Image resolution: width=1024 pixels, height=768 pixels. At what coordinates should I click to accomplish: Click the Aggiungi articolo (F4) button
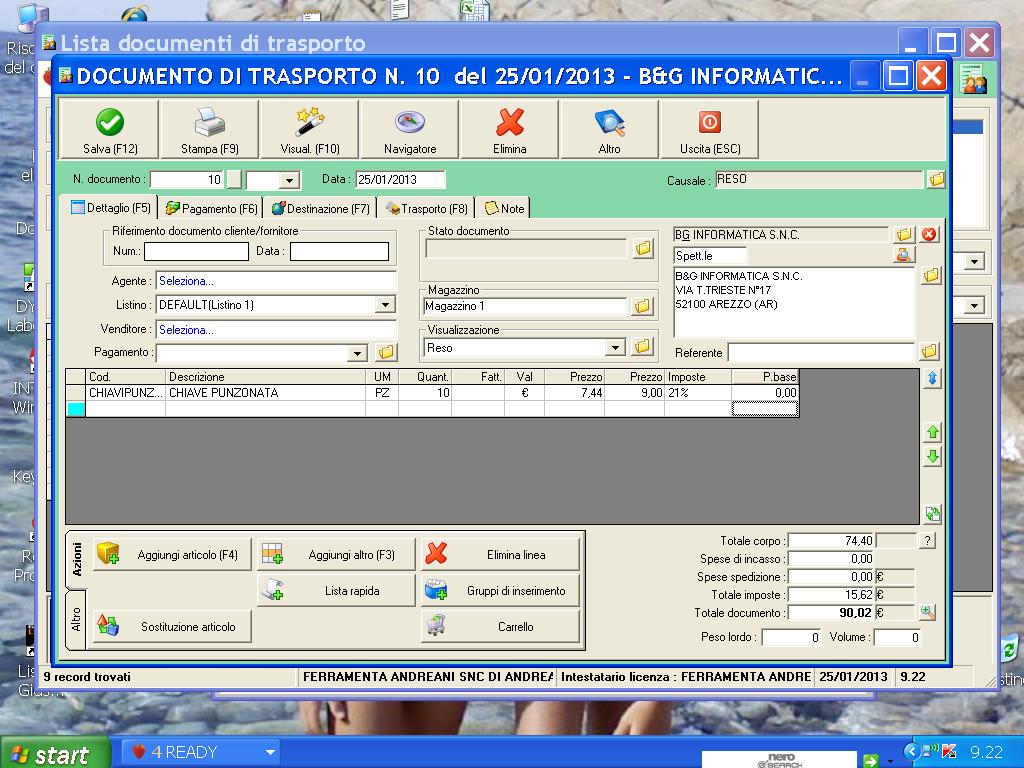(171, 555)
